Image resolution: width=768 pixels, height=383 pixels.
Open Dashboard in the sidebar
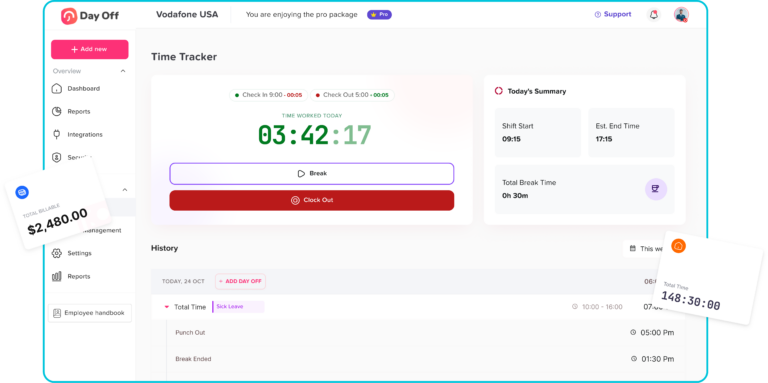point(84,89)
